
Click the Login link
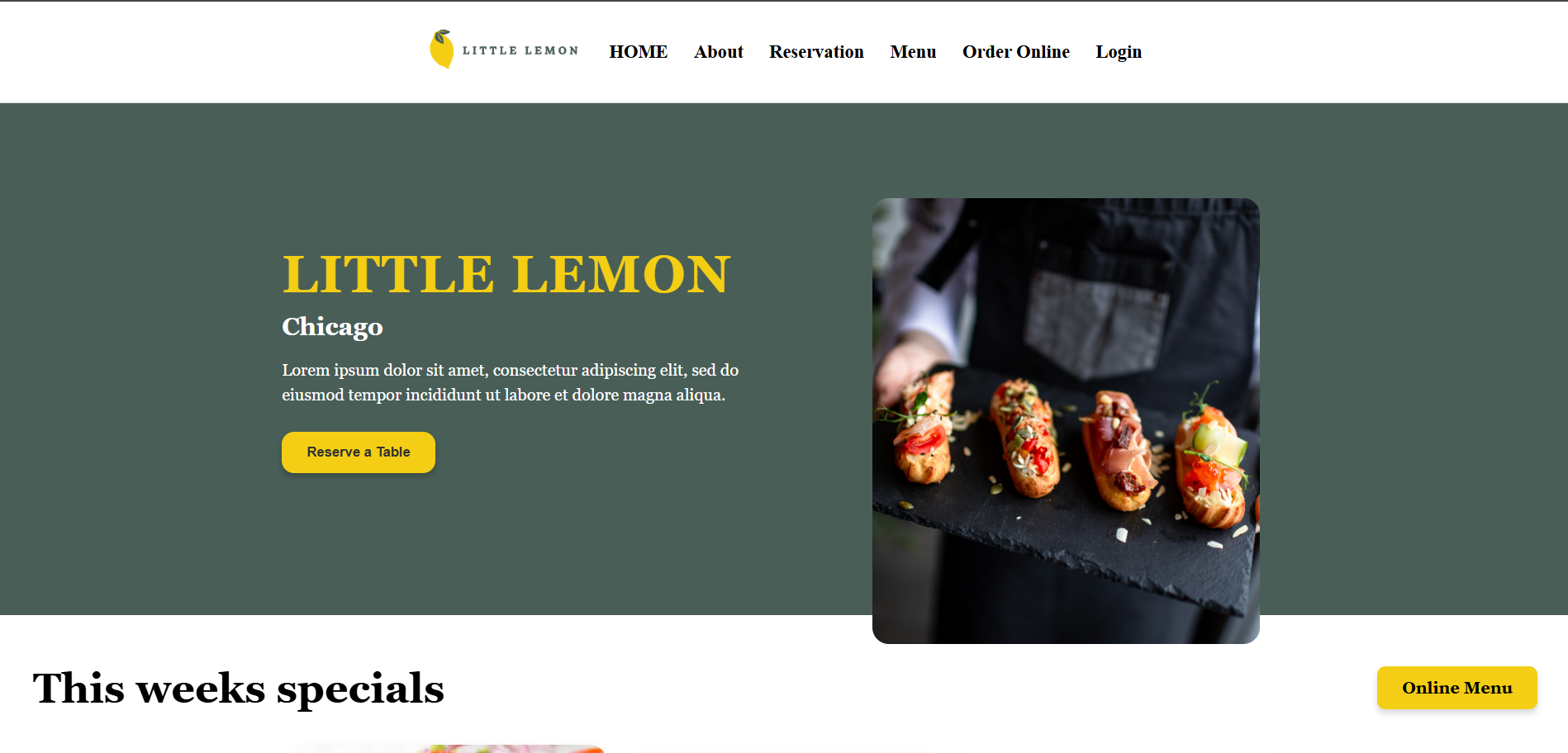[x=1119, y=51]
